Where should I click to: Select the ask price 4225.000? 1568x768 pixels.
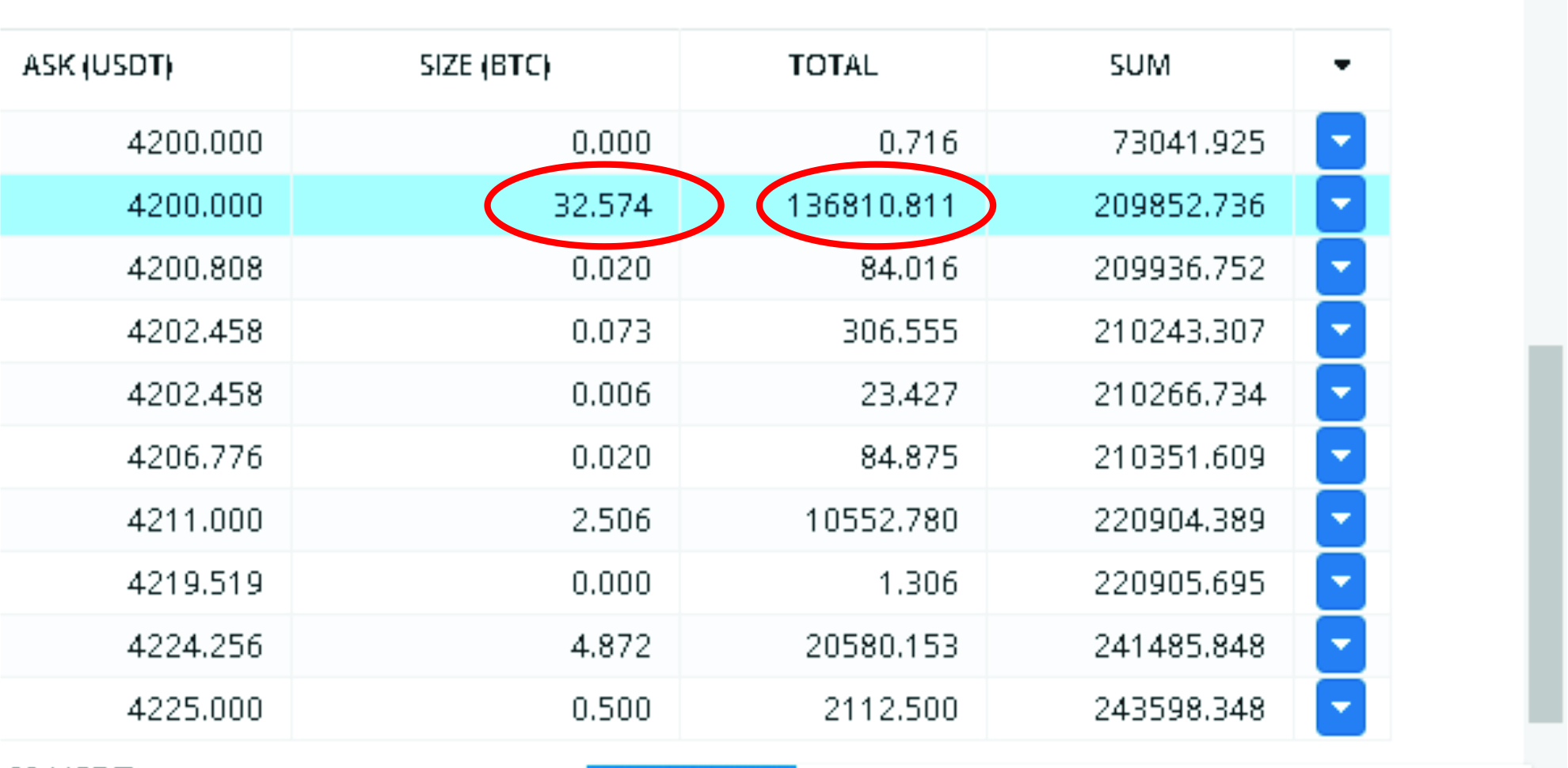click(195, 709)
